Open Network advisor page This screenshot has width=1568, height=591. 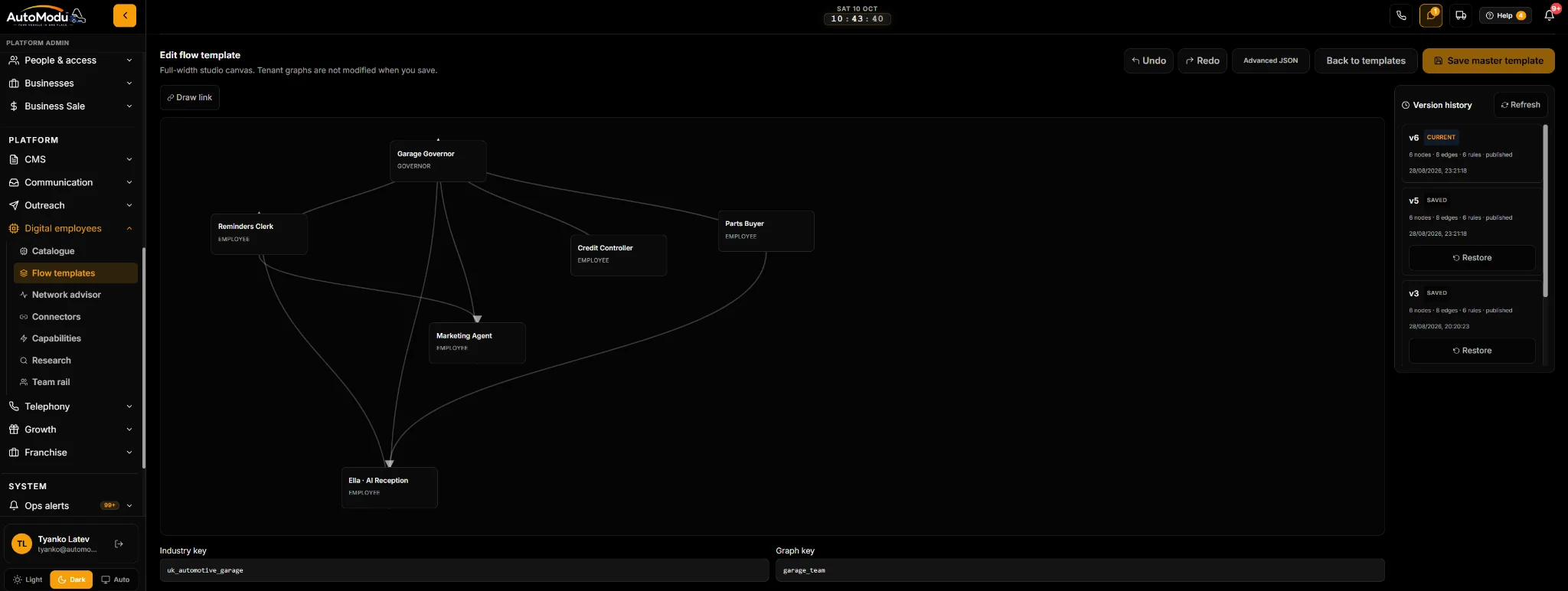[x=76, y=295]
